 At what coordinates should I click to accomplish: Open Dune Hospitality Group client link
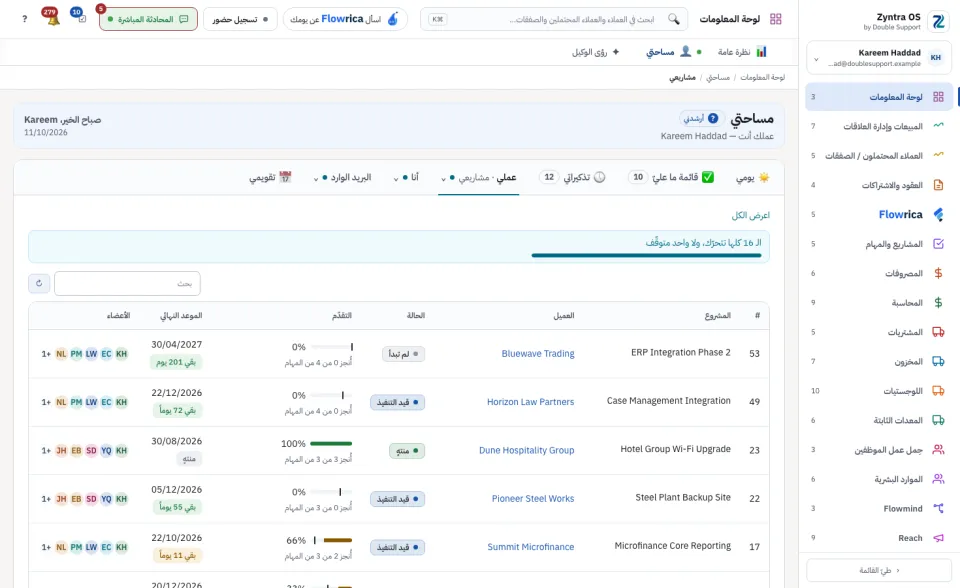(x=527, y=450)
